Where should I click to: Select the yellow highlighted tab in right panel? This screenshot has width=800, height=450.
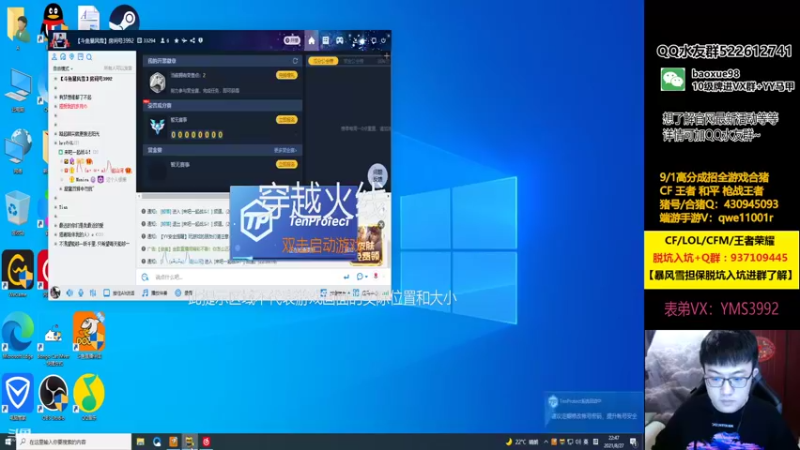323,61
